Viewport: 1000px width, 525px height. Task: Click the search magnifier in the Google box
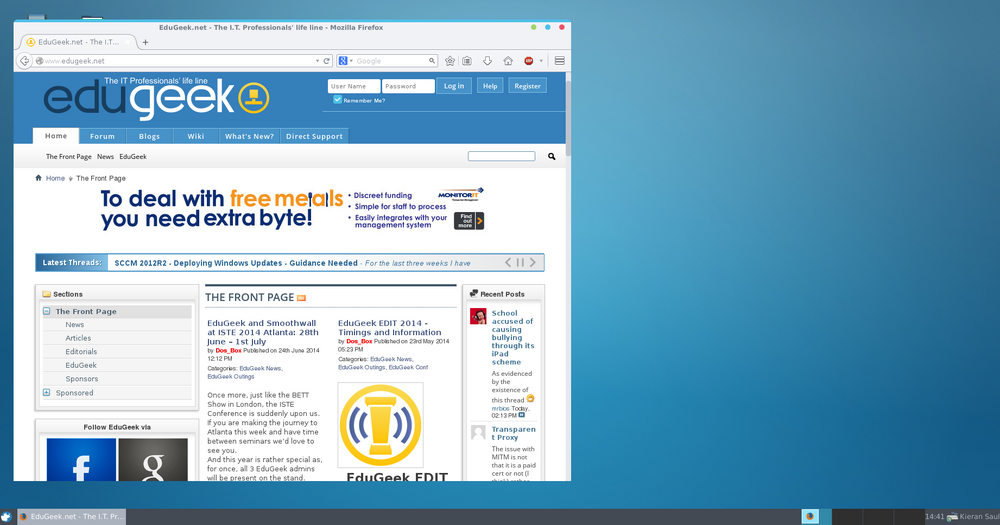click(x=432, y=61)
